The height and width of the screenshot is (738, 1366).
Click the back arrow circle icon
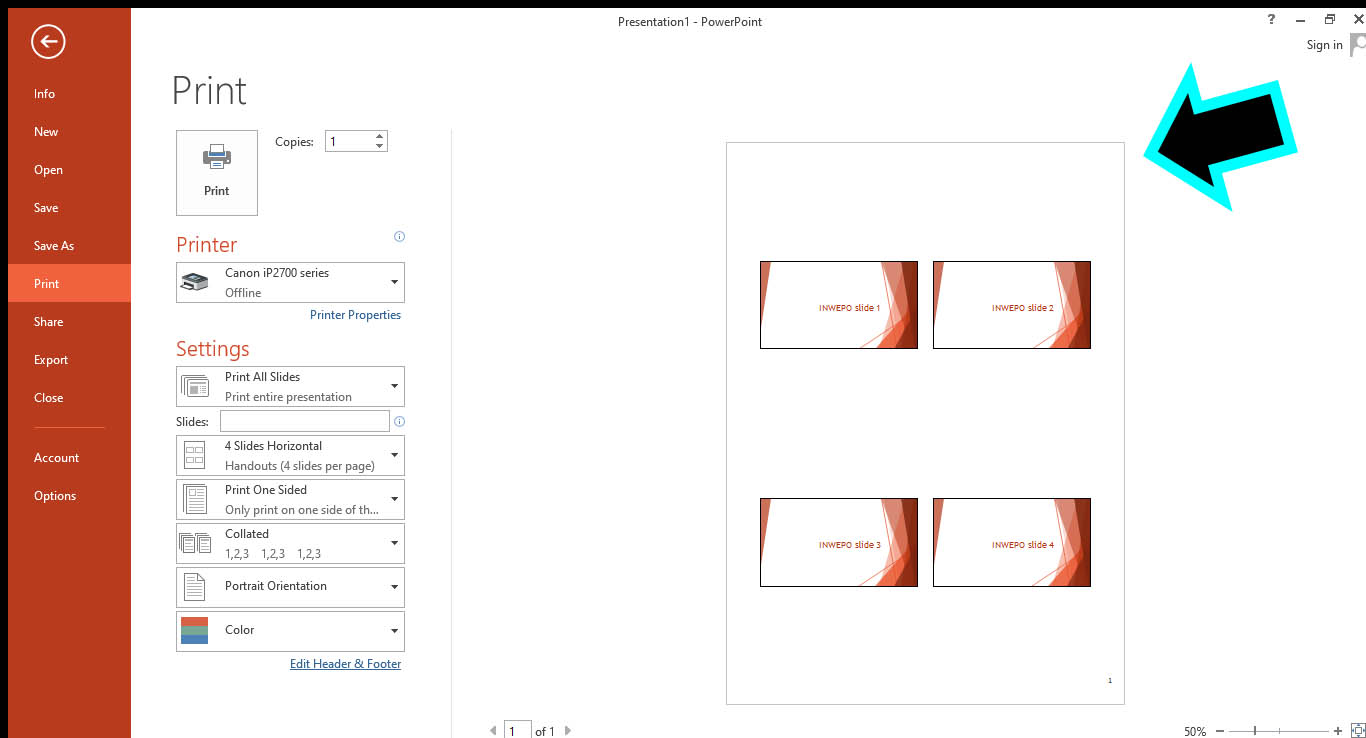[x=48, y=42]
